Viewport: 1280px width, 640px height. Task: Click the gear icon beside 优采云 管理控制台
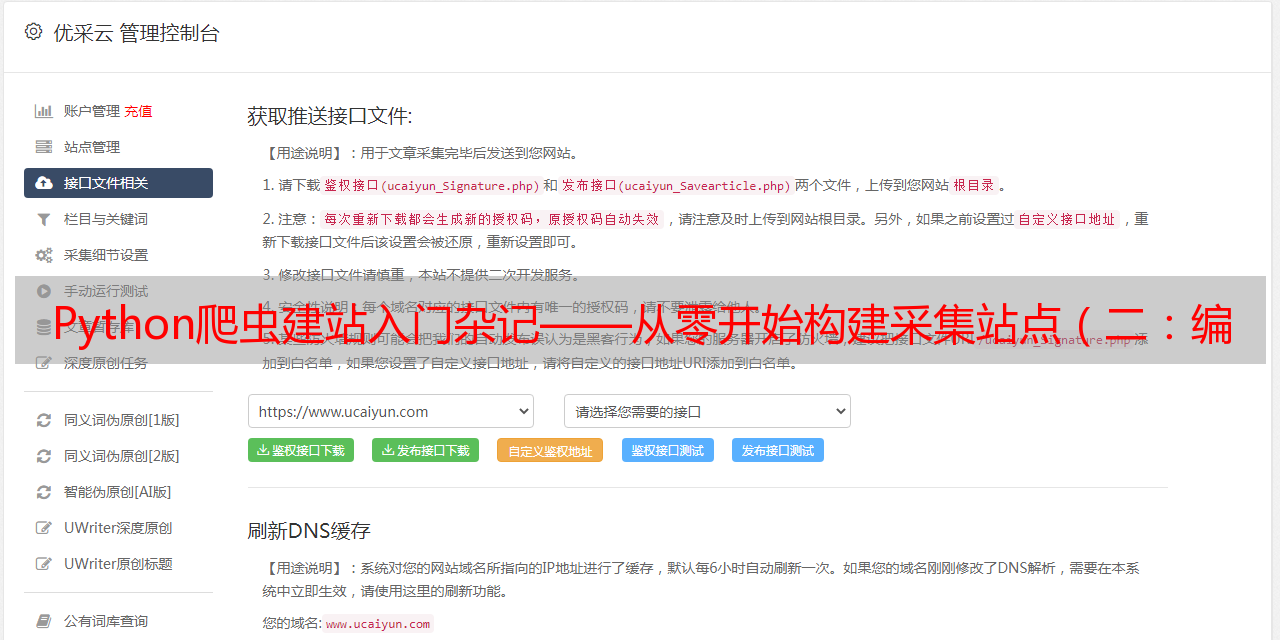[33, 32]
